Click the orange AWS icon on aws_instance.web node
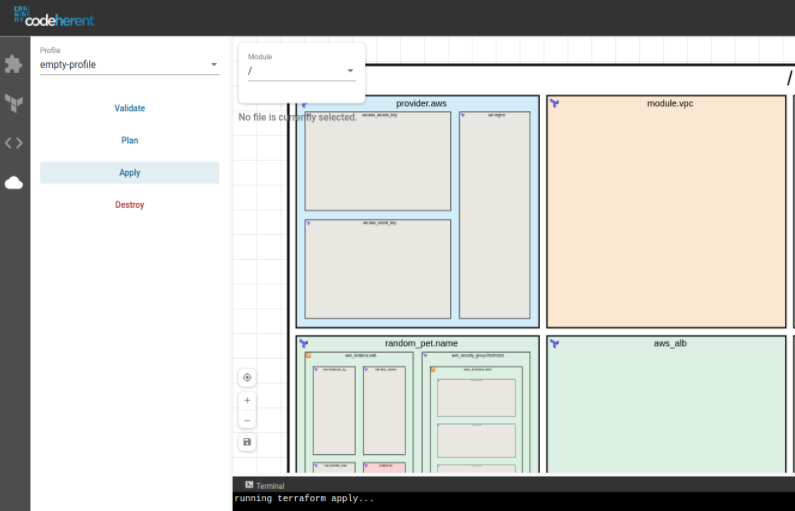795x511 pixels. [x=308, y=355]
